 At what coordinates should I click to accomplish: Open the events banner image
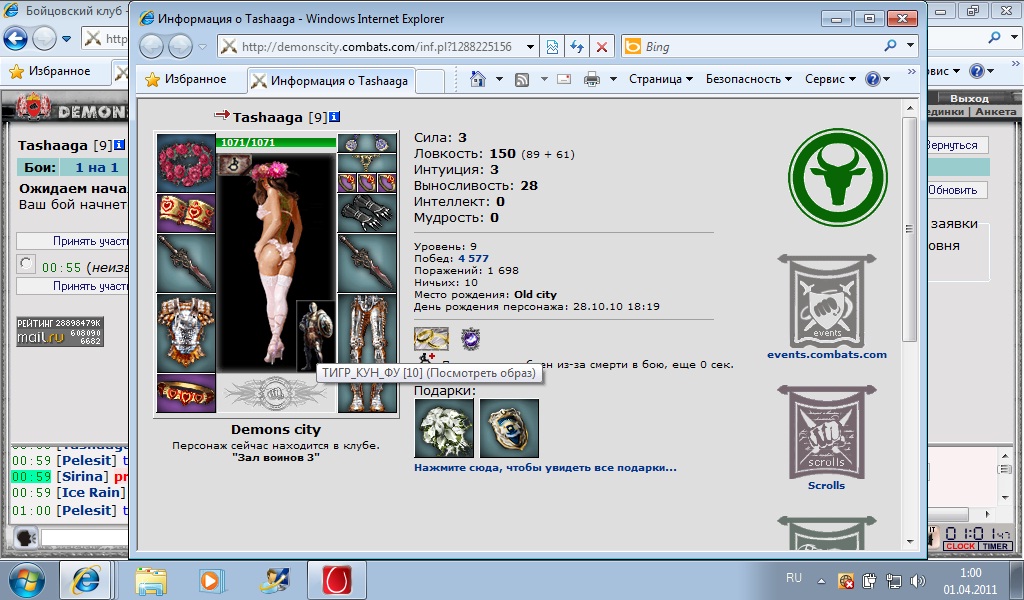pos(827,301)
